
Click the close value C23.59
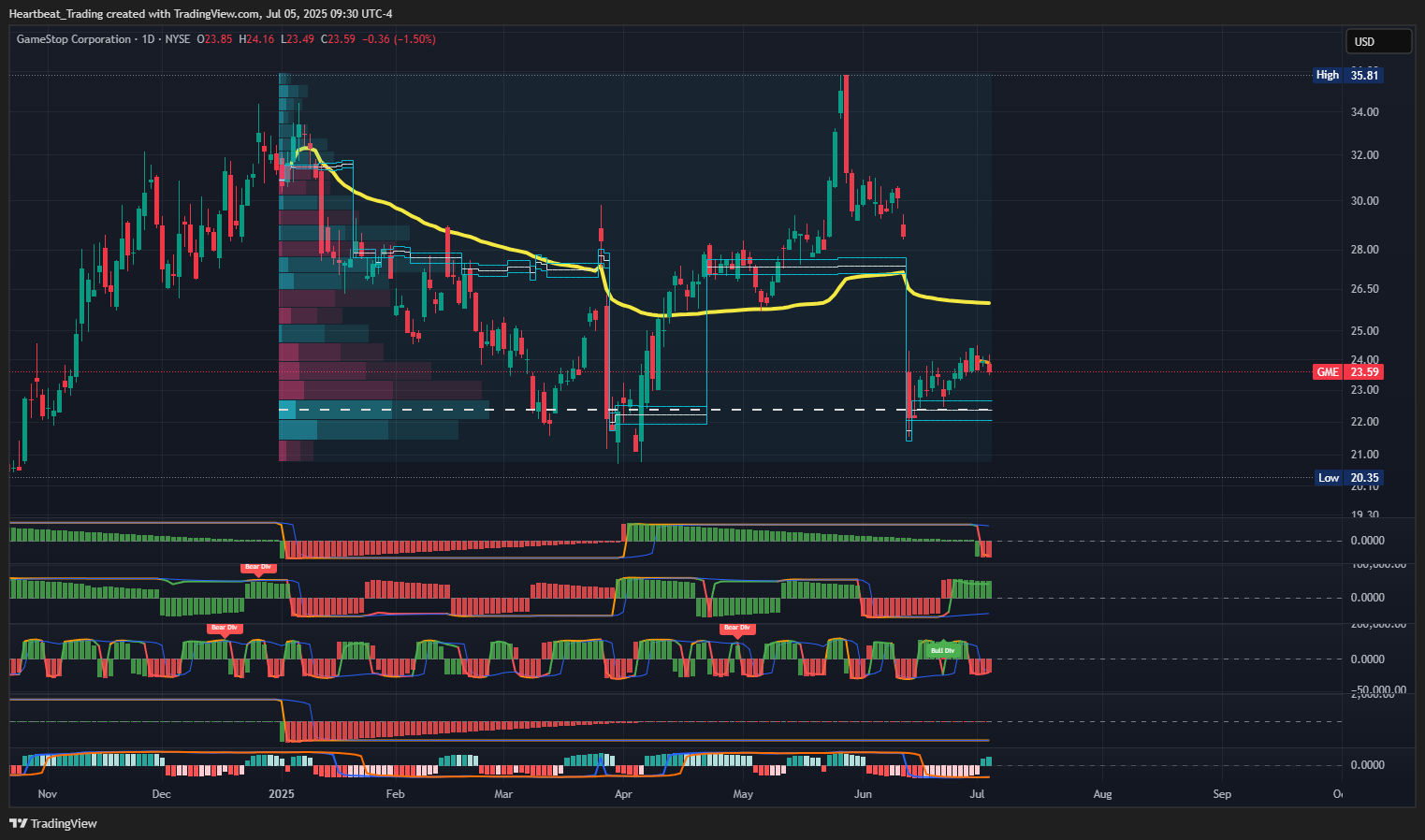pos(338,39)
